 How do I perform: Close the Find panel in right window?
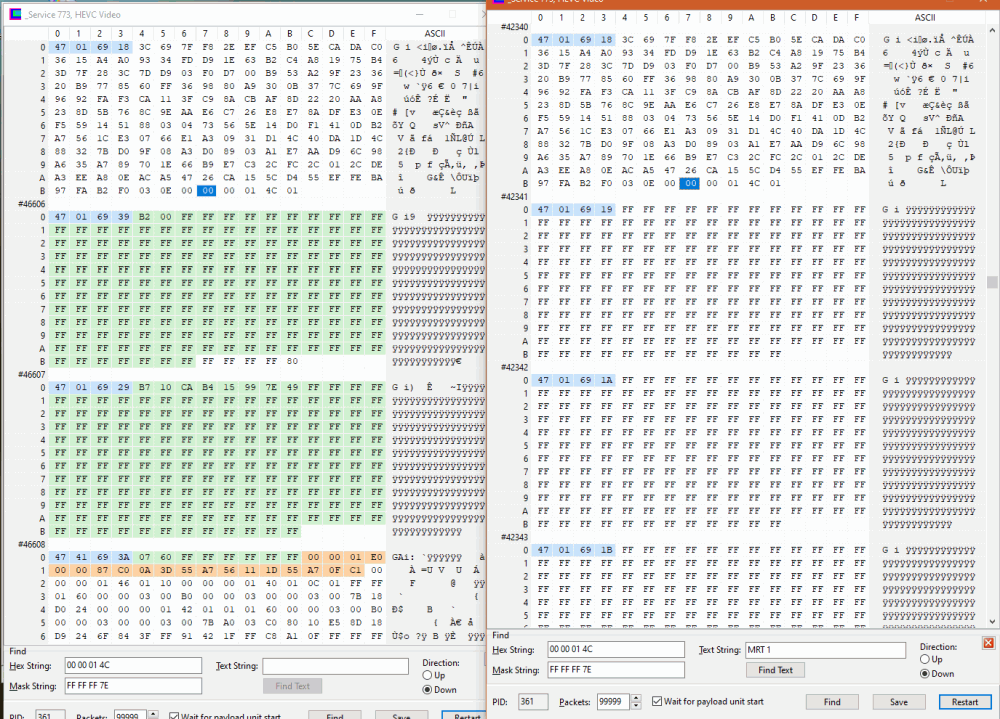[x=988, y=643]
